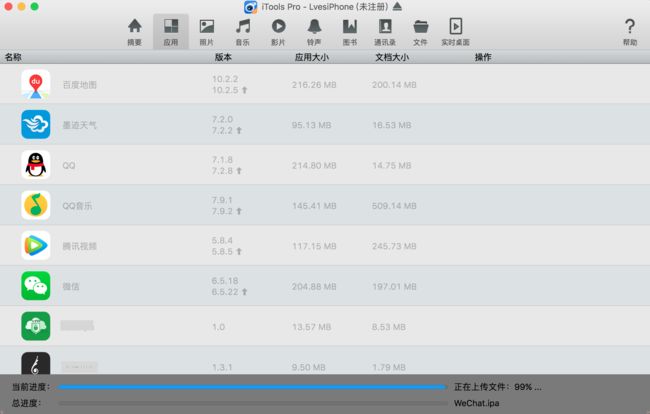Open the 铃声 ringtones bell icon
The image size is (650, 414).
(x=314, y=32)
